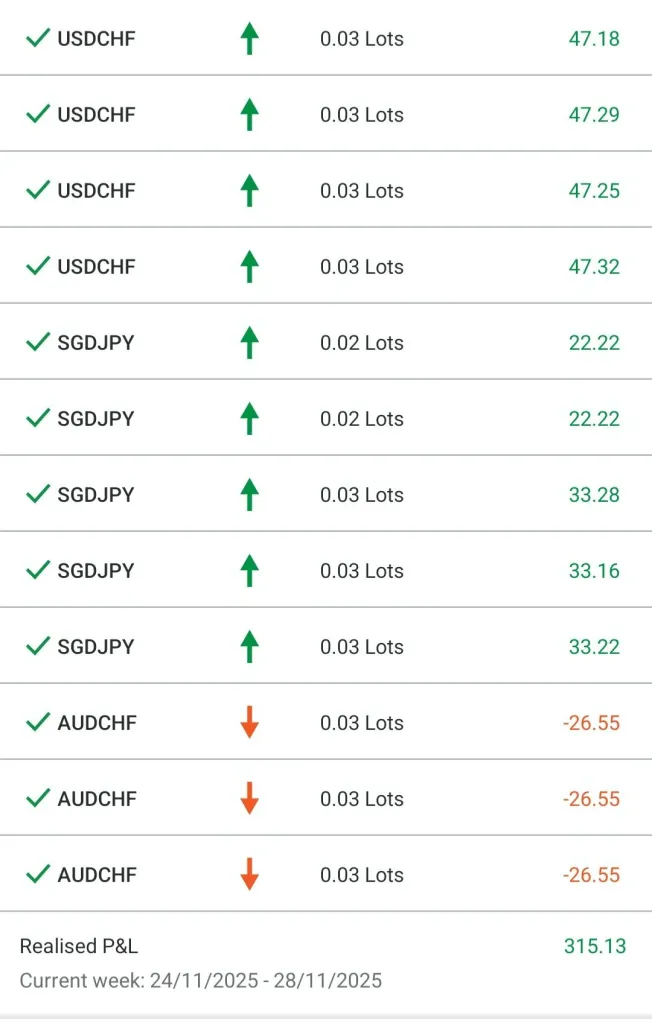Tap the green arrow on the USDCHF row with 47.25
This screenshot has width=652, height=1023.
click(x=250, y=191)
